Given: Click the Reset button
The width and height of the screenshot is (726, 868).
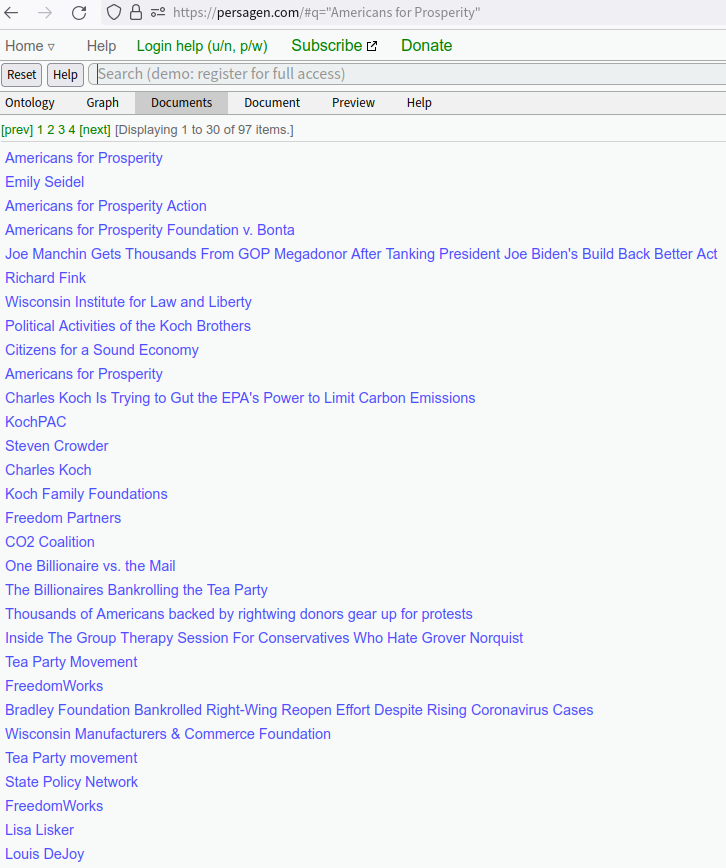Looking at the screenshot, I should (x=22, y=75).
